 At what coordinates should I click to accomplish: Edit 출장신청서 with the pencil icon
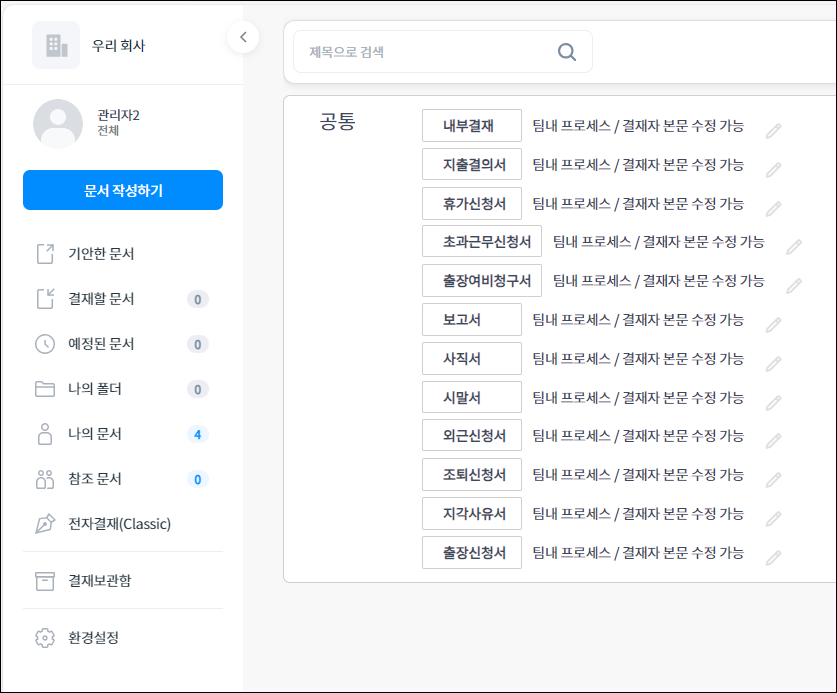(x=773, y=558)
